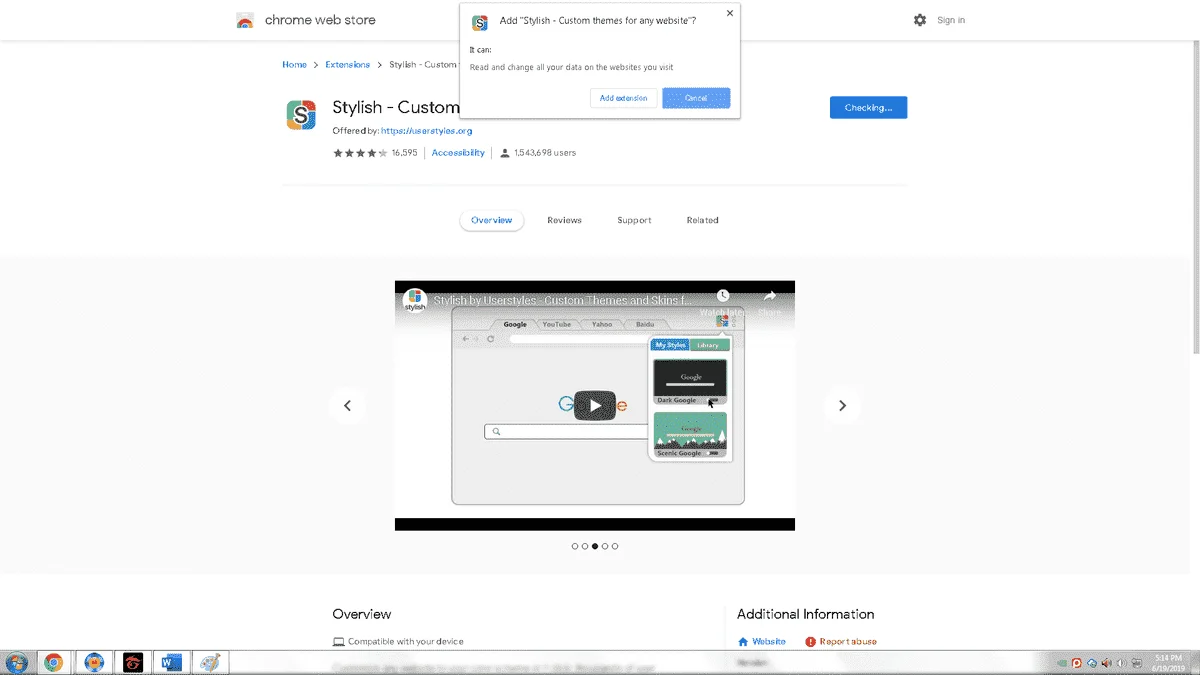
Task: Select the fifth carousel dot
Action: 615,546
